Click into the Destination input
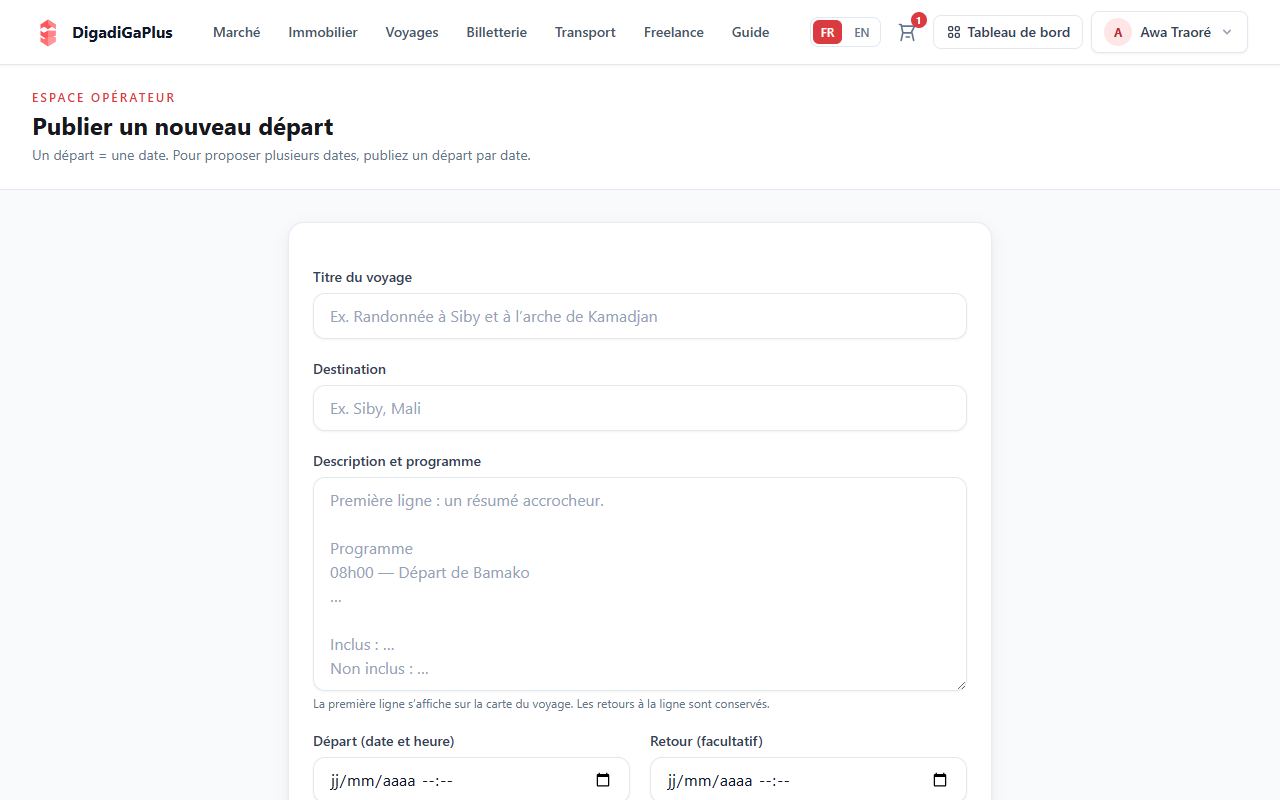Image resolution: width=1280 pixels, height=800 pixels. (x=640, y=408)
